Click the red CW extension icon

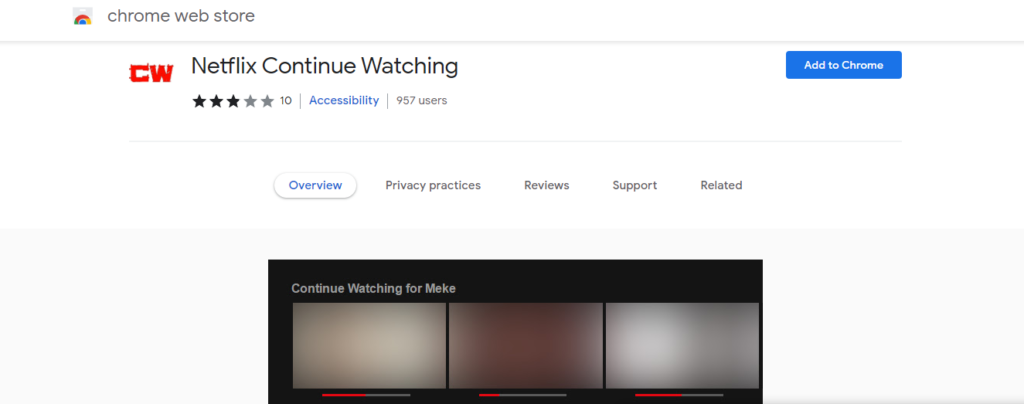[151, 73]
